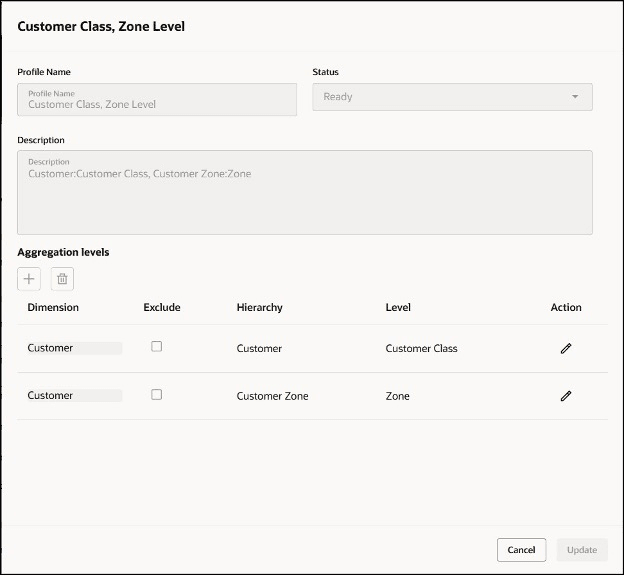624x576 pixels.
Task: Click the Hierarchy column header
Action: coord(259,307)
